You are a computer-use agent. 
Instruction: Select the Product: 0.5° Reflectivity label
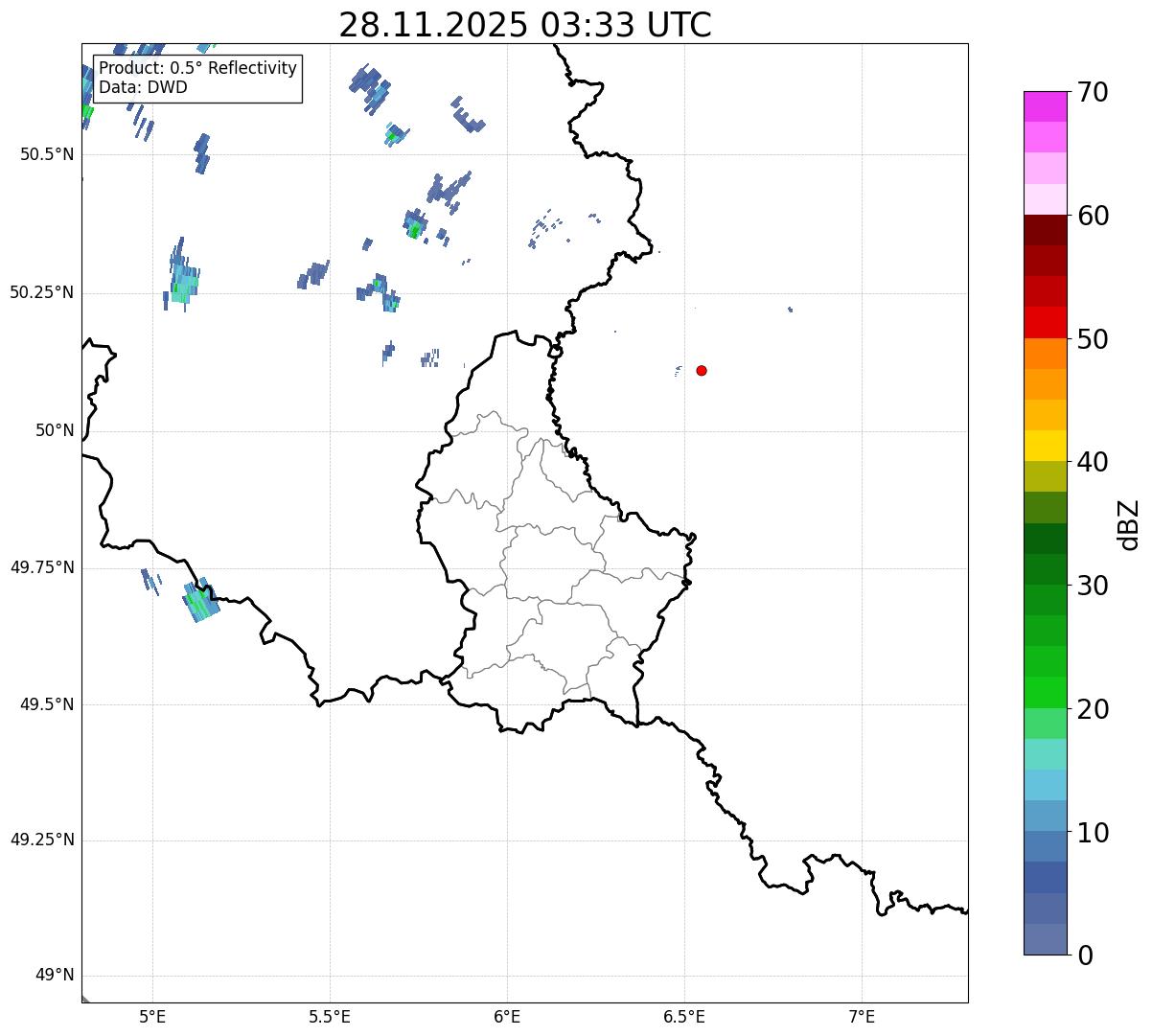[x=197, y=69]
